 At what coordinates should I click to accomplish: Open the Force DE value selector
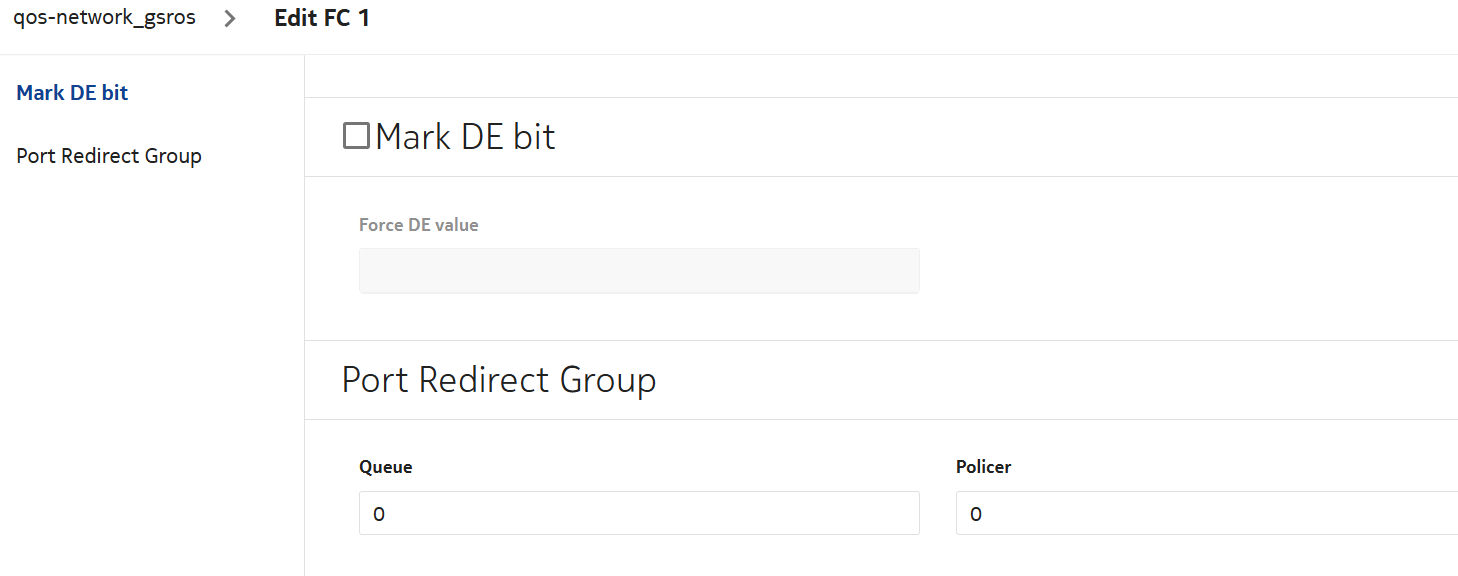click(639, 271)
